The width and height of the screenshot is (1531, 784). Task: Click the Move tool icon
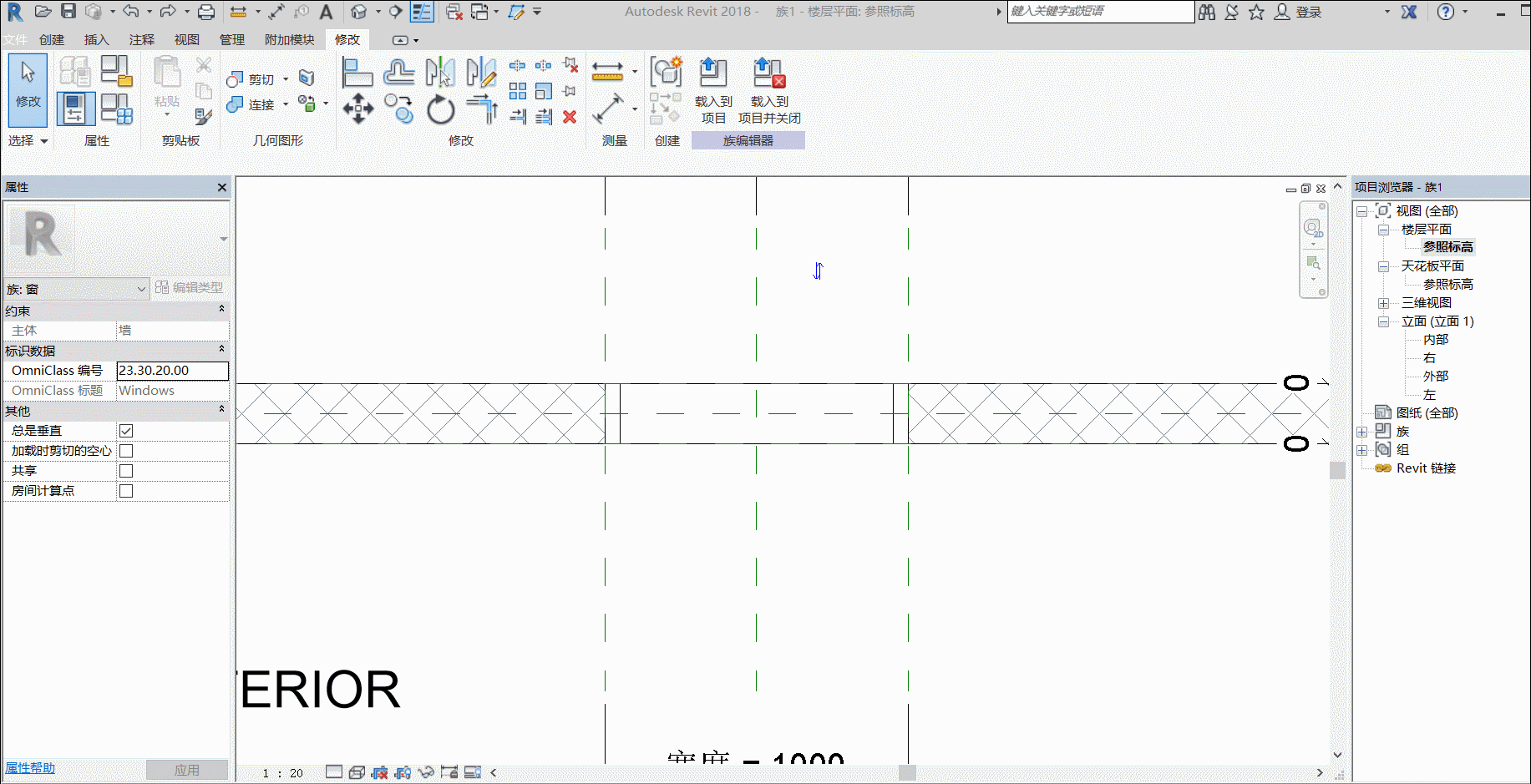point(357,109)
